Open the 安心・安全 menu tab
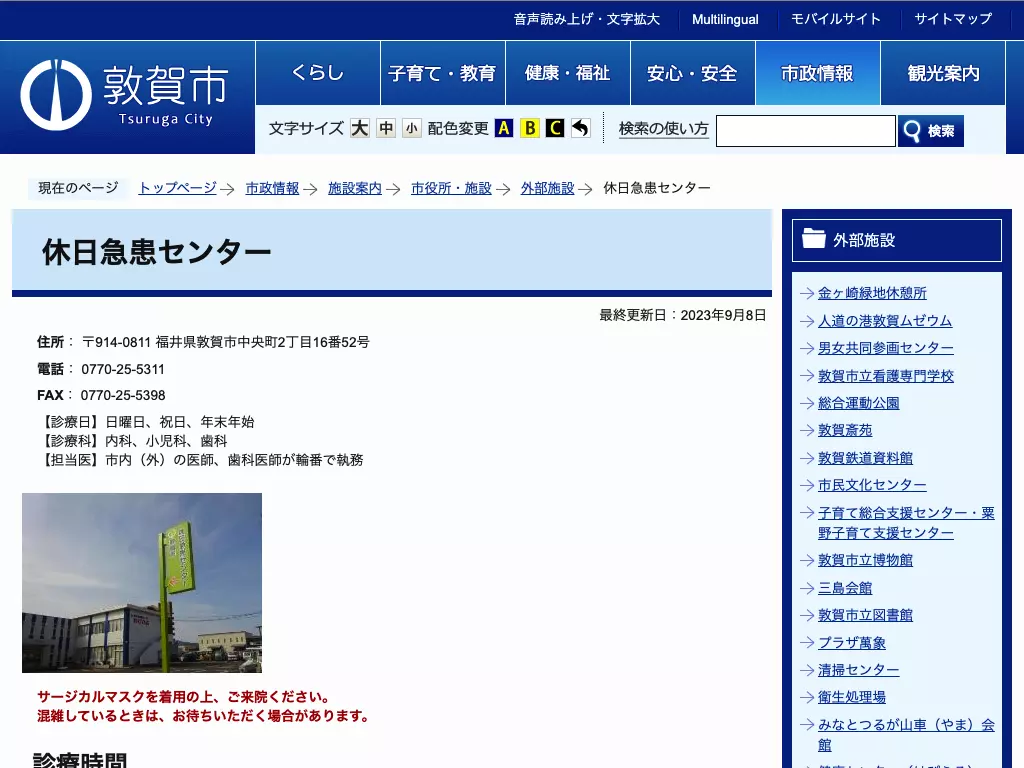 [692, 72]
